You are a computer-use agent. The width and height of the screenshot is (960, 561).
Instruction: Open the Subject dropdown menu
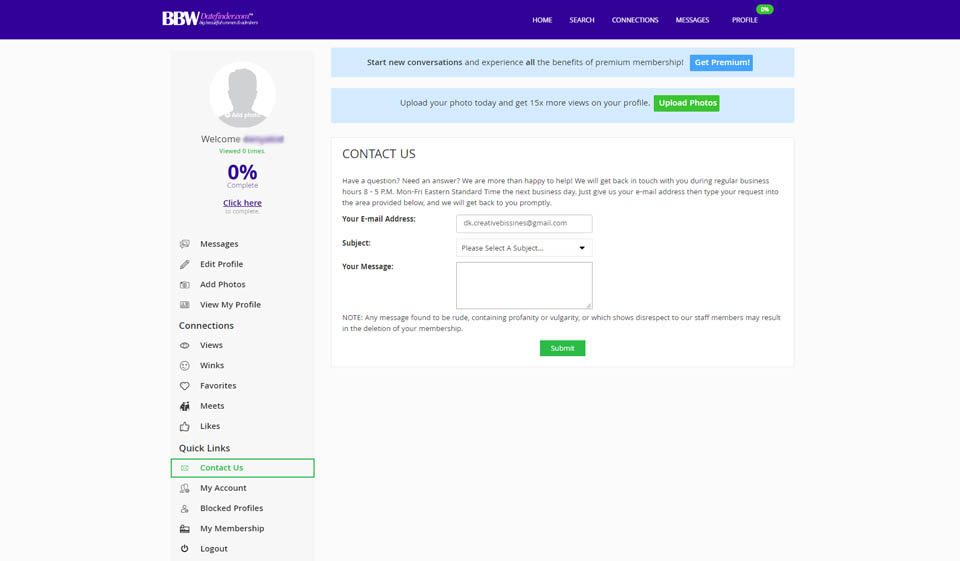click(524, 248)
